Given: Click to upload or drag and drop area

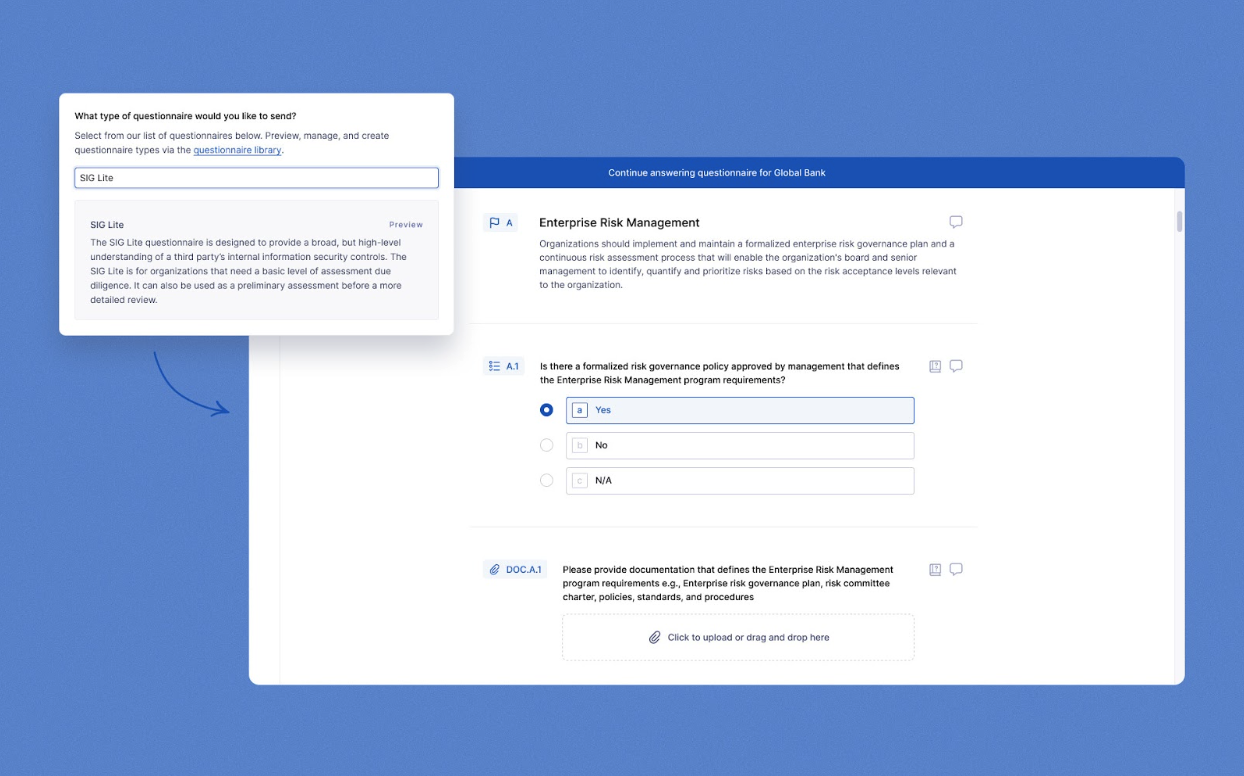Looking at the screenshot, I should 738,637.
